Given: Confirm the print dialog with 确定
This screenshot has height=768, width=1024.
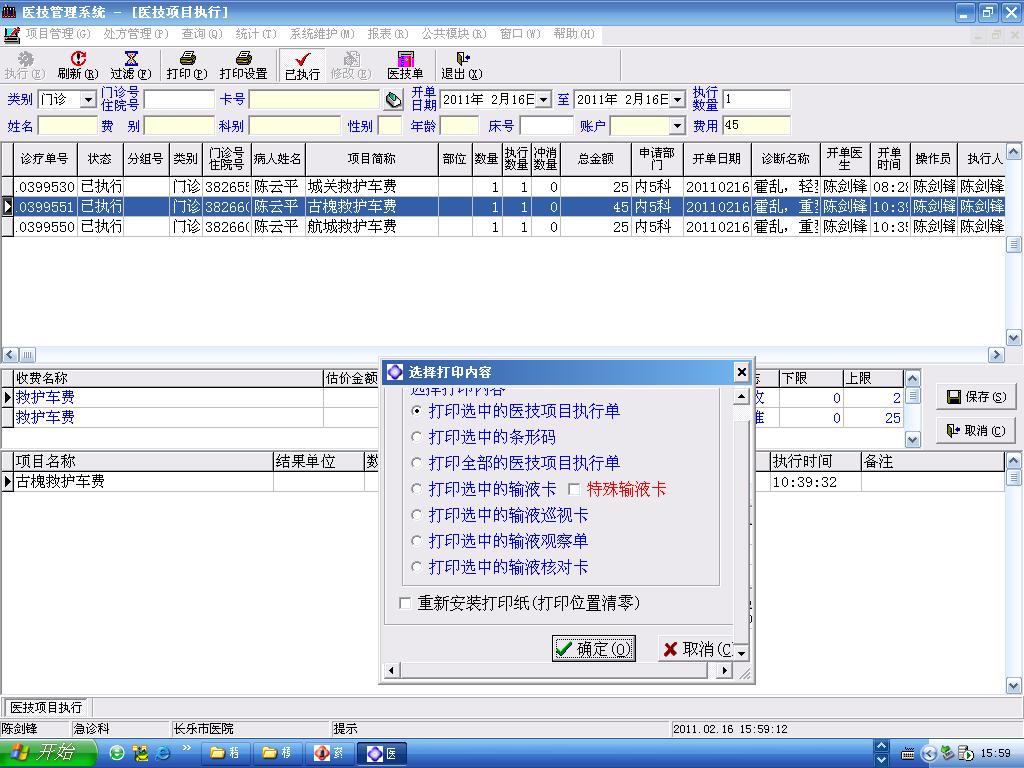Looking at the screenshot, I should pyautogui.click(x=594, y=648).
